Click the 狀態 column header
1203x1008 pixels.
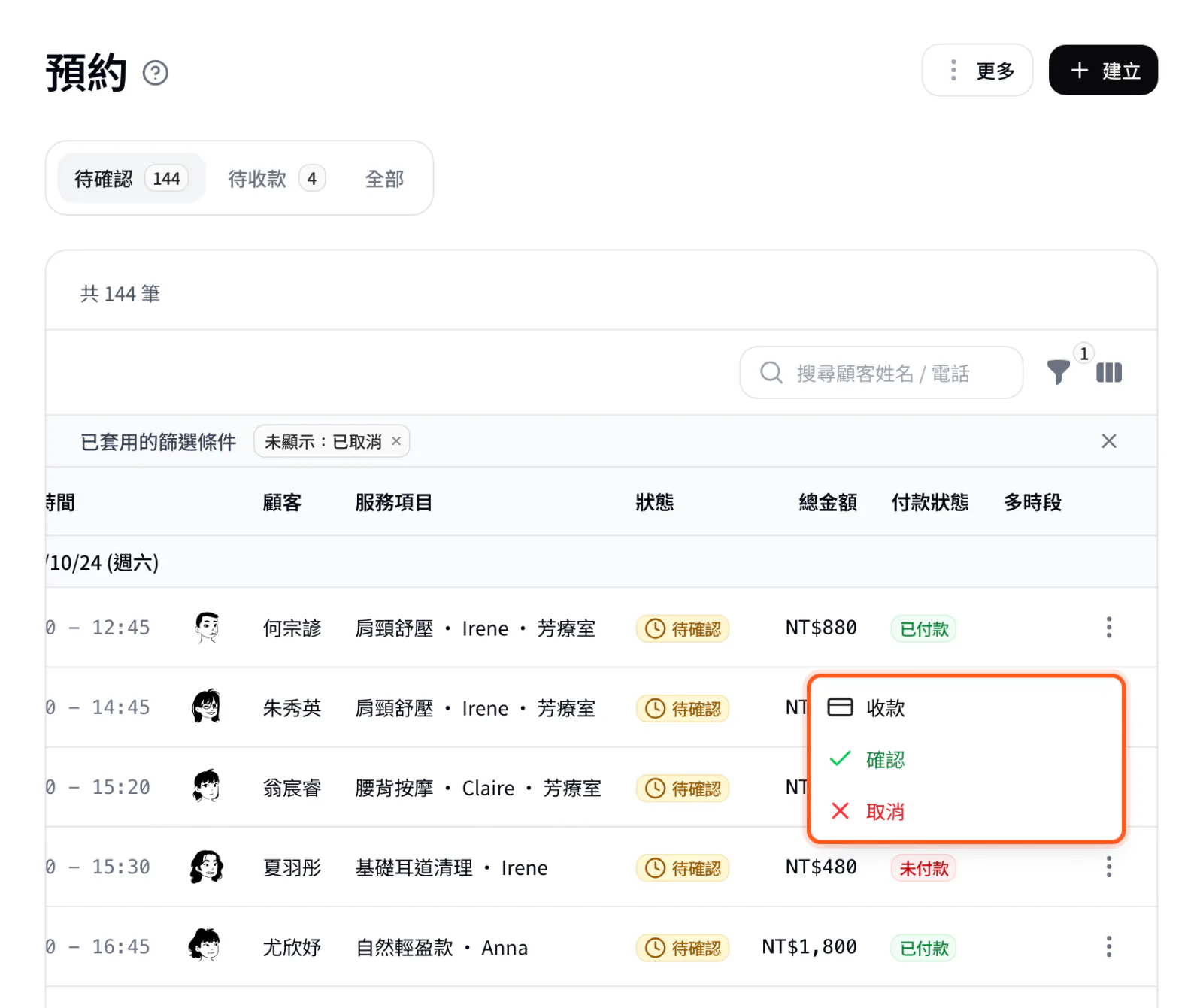coord(654,502)
